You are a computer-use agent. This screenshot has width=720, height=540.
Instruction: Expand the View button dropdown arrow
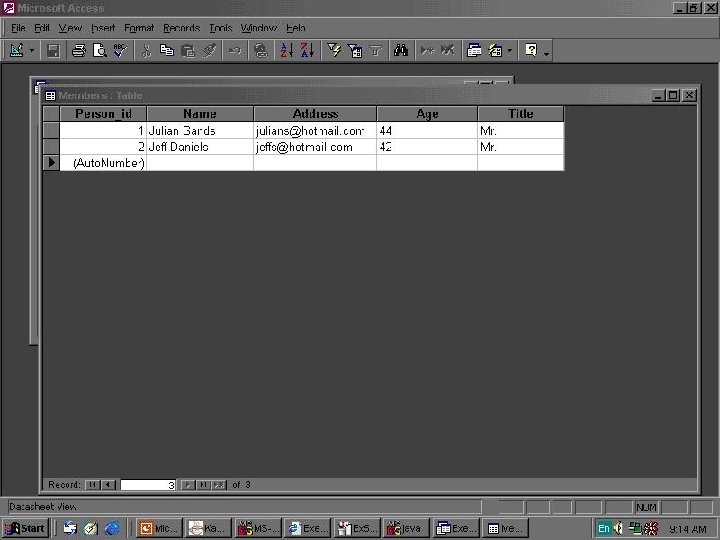click(32, 50)
